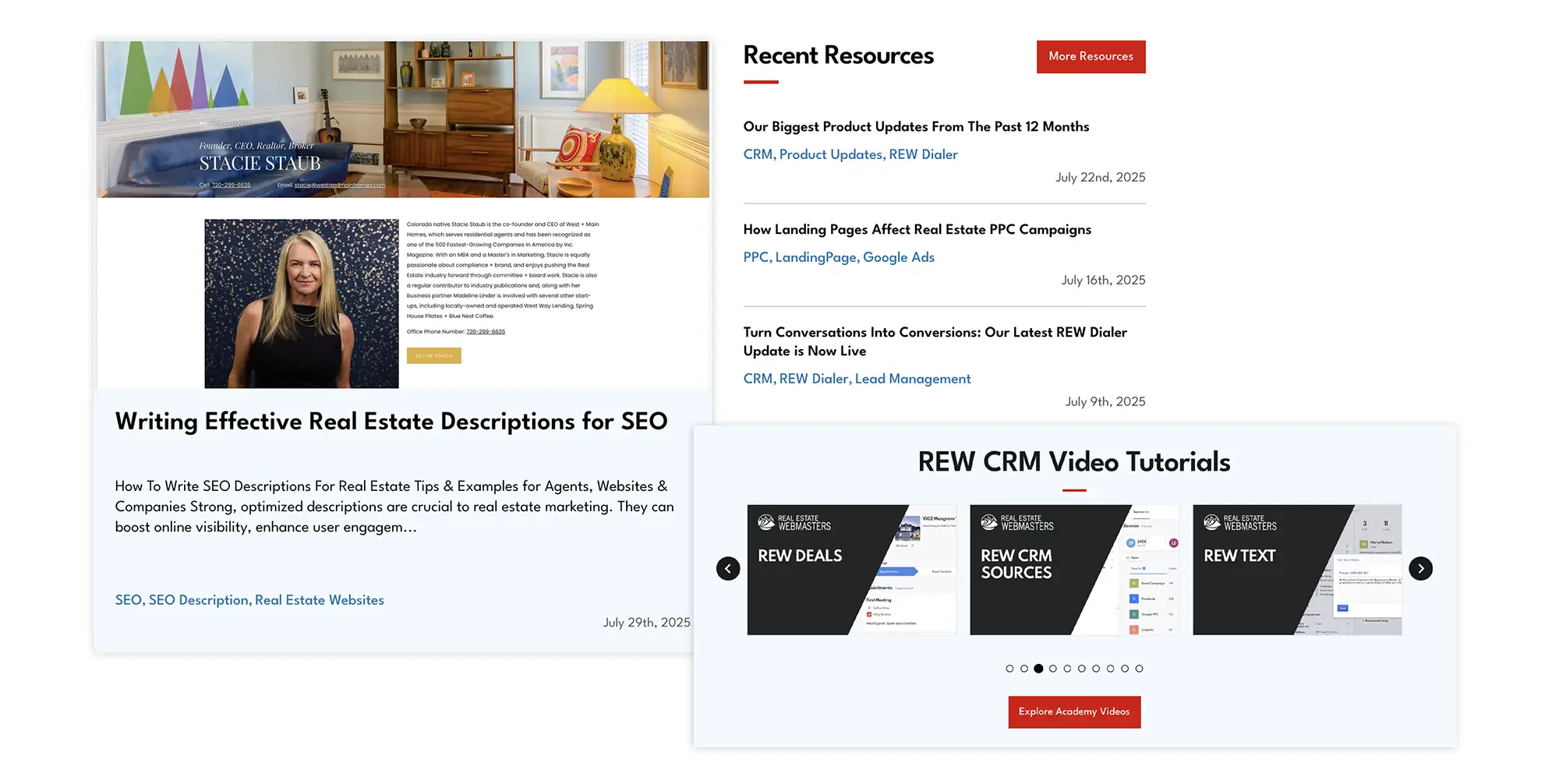The width and height of the screenshot is (1559, 784).
Task: Click the SEO Description tag link
Action: click(x=199, y=600)
